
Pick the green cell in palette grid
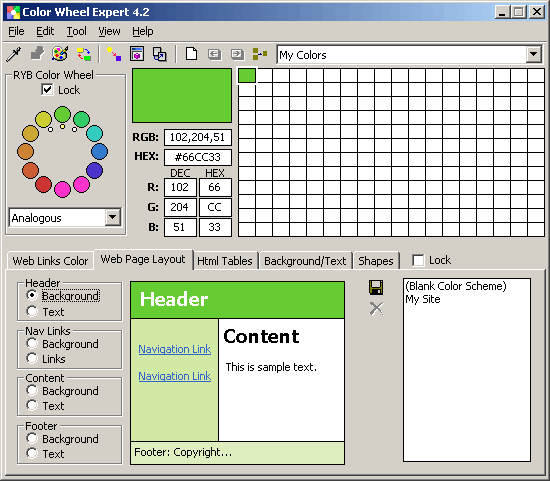[x=247, y=76]
